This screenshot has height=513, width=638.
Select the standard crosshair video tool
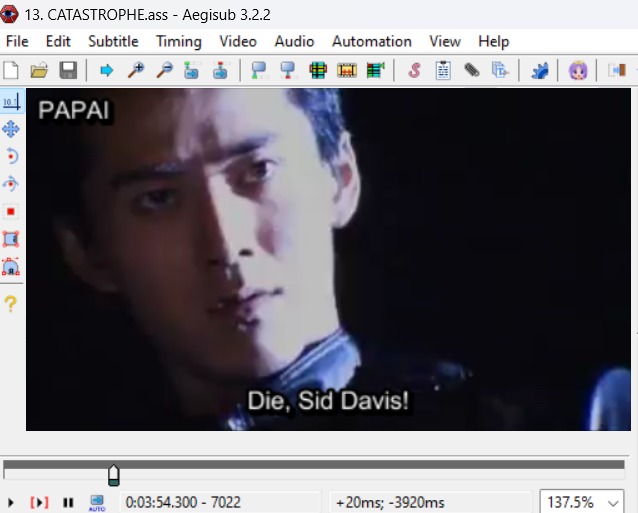point(11,102)
